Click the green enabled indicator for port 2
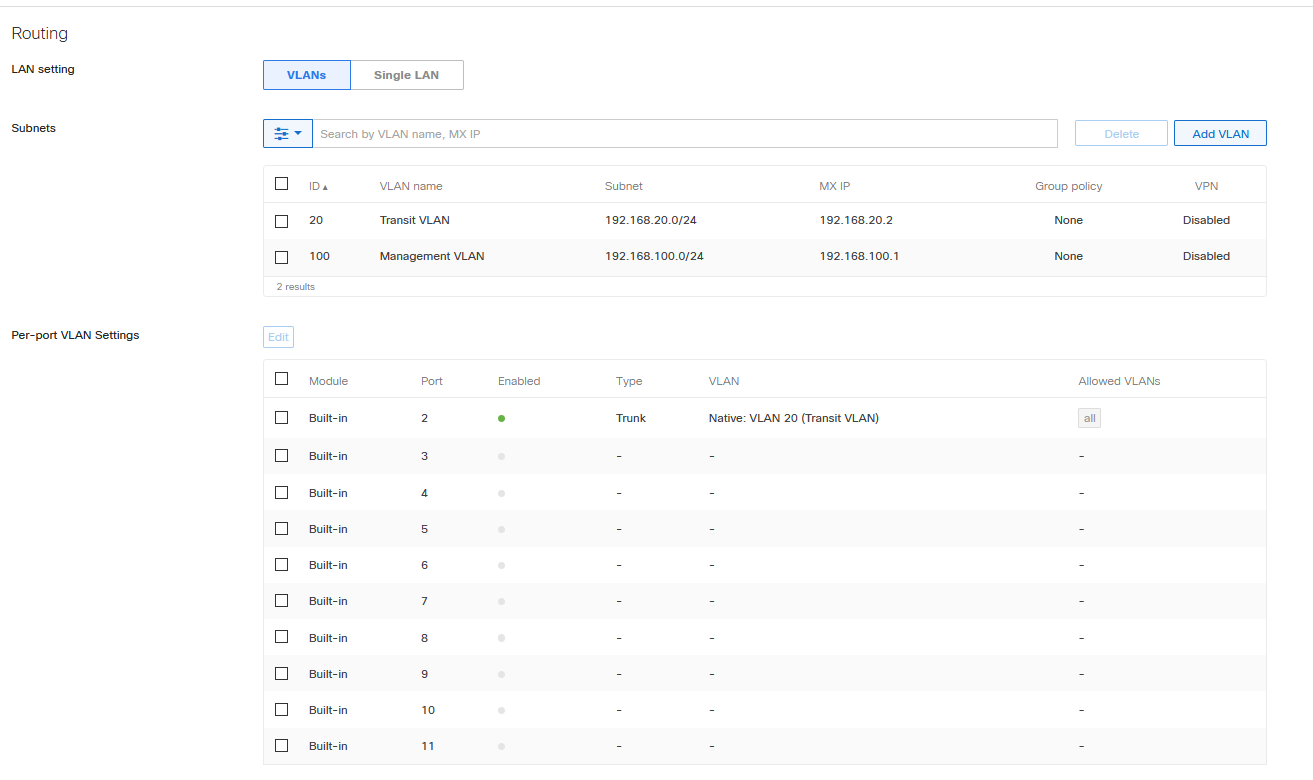The height and width of the screenshot is (780, 1313). coord(501,418)
